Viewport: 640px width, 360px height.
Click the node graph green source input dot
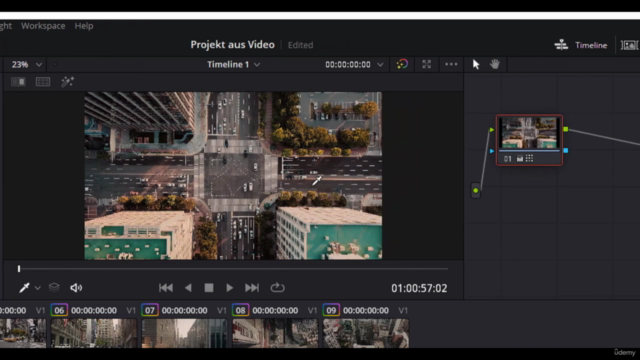[x=476, y=190]
